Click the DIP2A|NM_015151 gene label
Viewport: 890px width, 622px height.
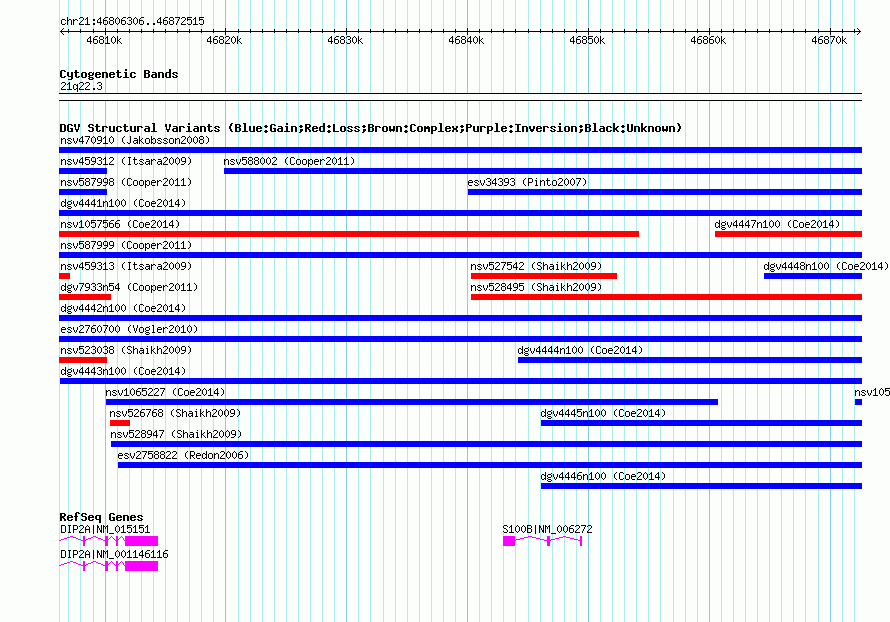tap(105, 529)
